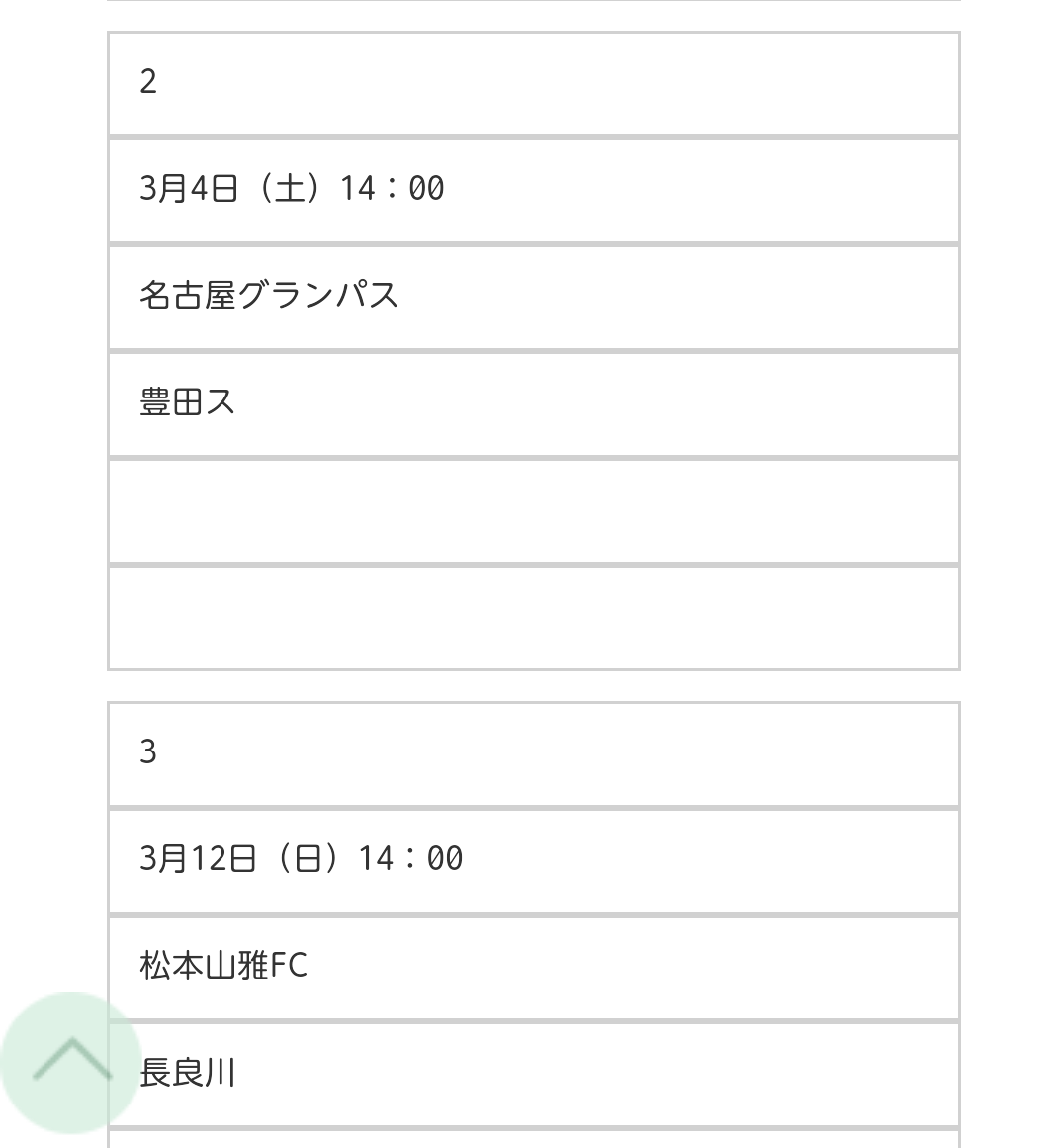Click the 長良川 stadium cell
The width and height of the screenshot is (1059, 1148).
[534, 1075]
